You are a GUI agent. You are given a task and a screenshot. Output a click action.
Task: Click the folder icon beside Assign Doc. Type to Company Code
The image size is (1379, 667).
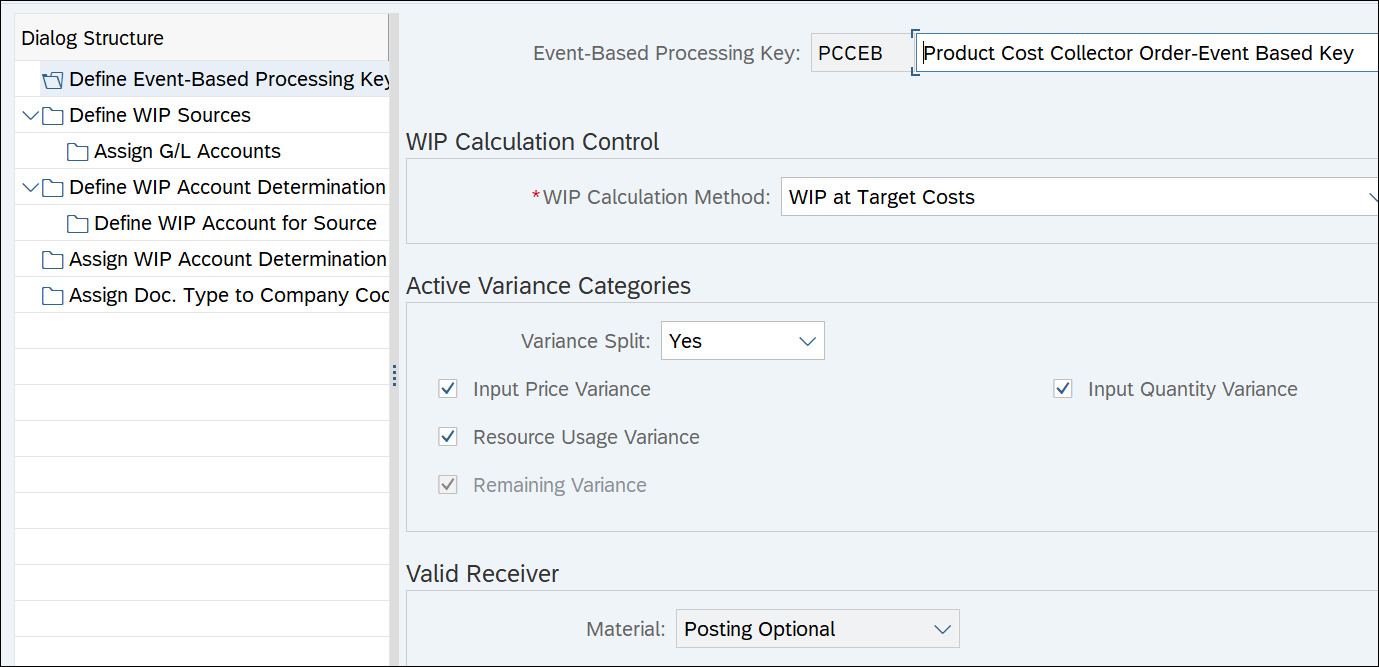[53, 296]
